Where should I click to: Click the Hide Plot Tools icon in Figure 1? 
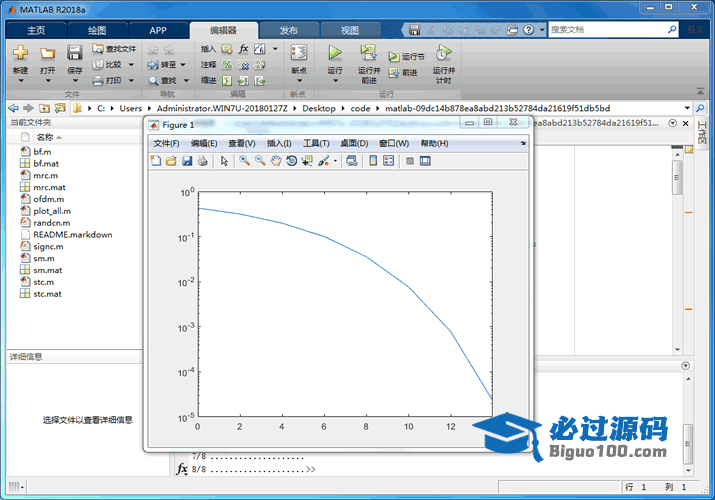click(410, 161)
